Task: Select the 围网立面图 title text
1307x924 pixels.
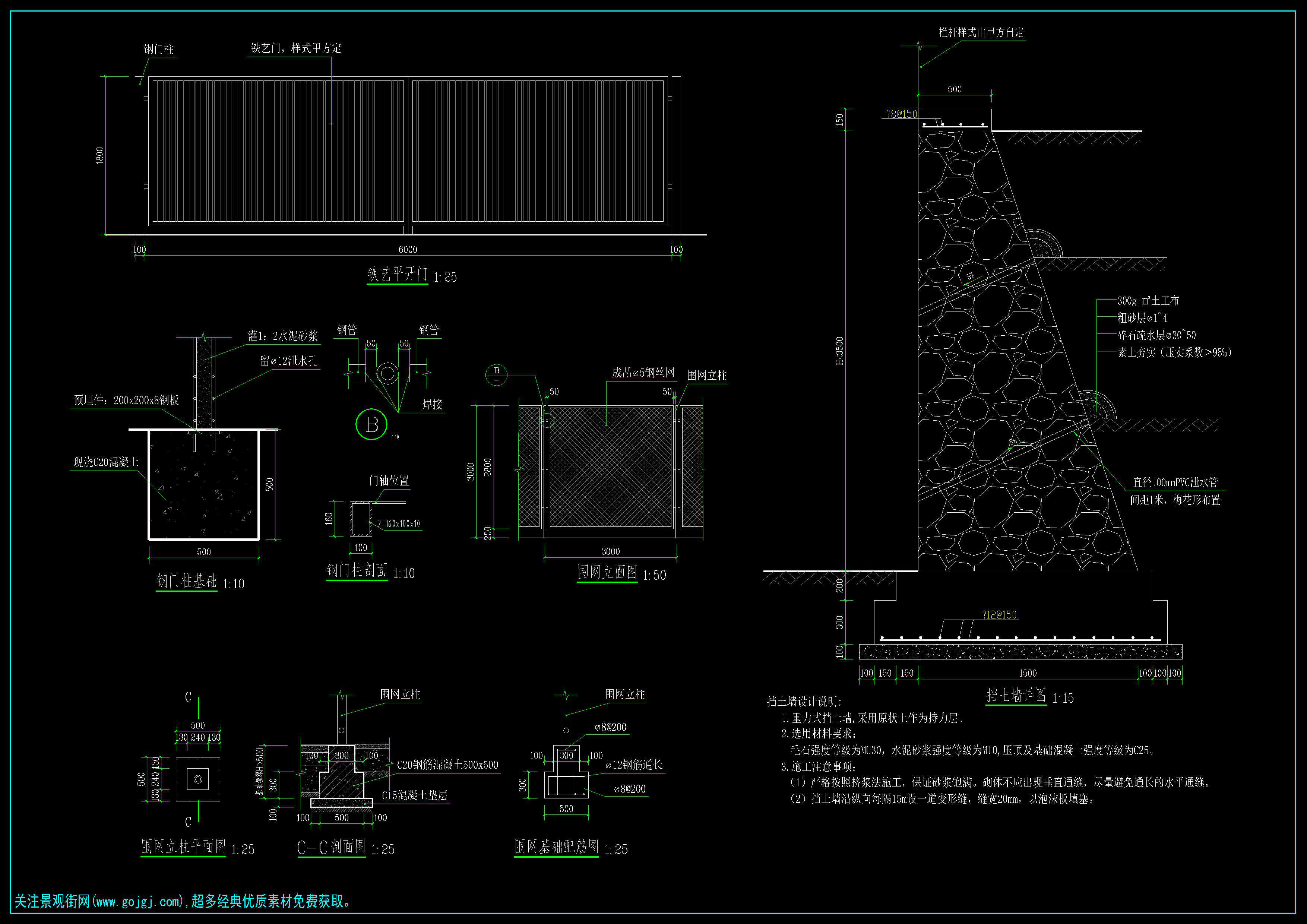Action: [x=607, y=573]
